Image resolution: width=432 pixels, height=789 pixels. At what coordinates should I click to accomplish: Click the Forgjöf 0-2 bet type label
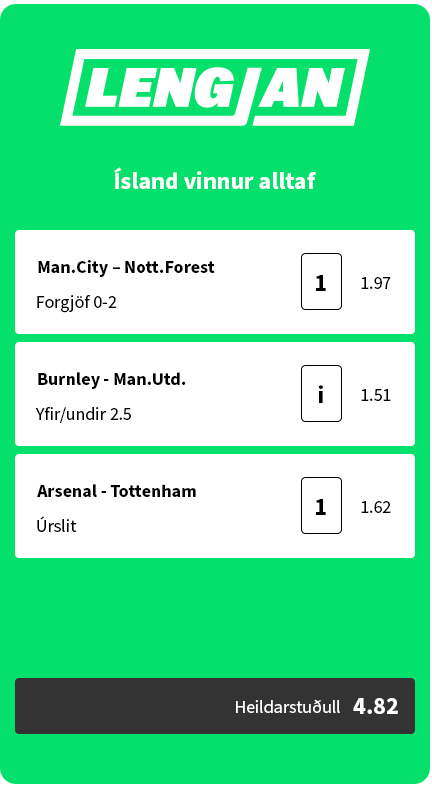click(x=76, y=303)
